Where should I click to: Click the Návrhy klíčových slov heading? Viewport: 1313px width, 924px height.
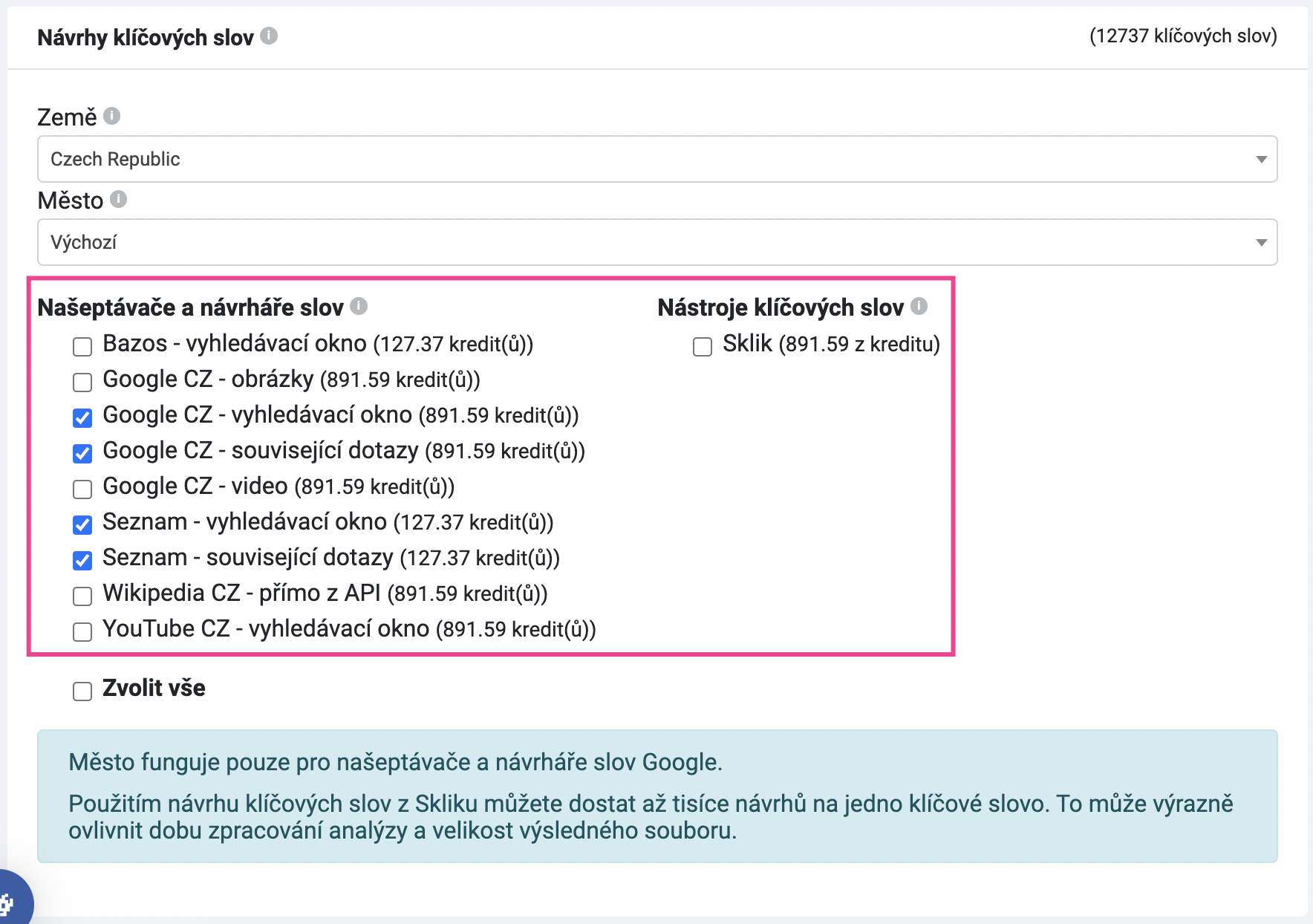[x=146, y=37]
